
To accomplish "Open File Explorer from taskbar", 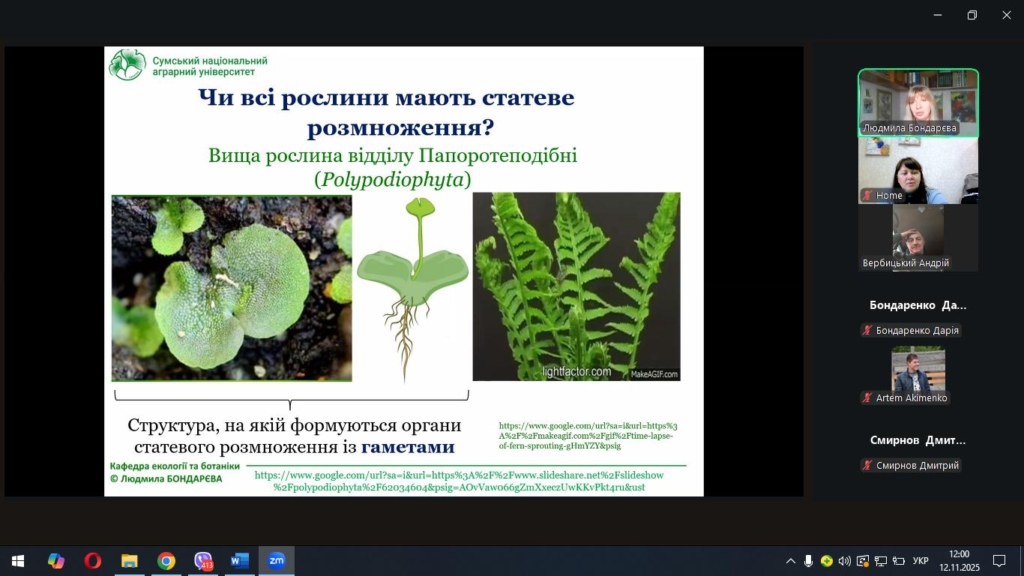I will pos(129,561).
